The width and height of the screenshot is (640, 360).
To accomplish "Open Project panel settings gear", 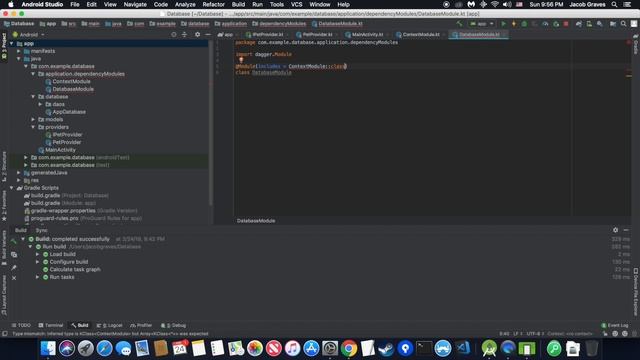I will pyautogui.click(x=198, y=35).
